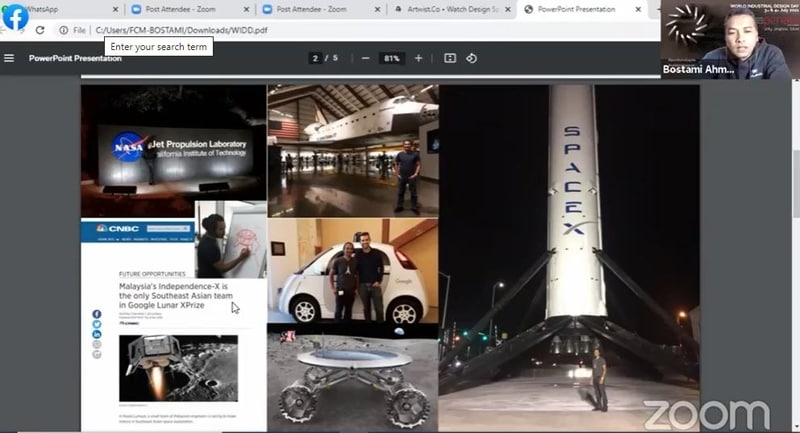
Task: Close the WhatsApp tab
Action: tap(115, 9)
